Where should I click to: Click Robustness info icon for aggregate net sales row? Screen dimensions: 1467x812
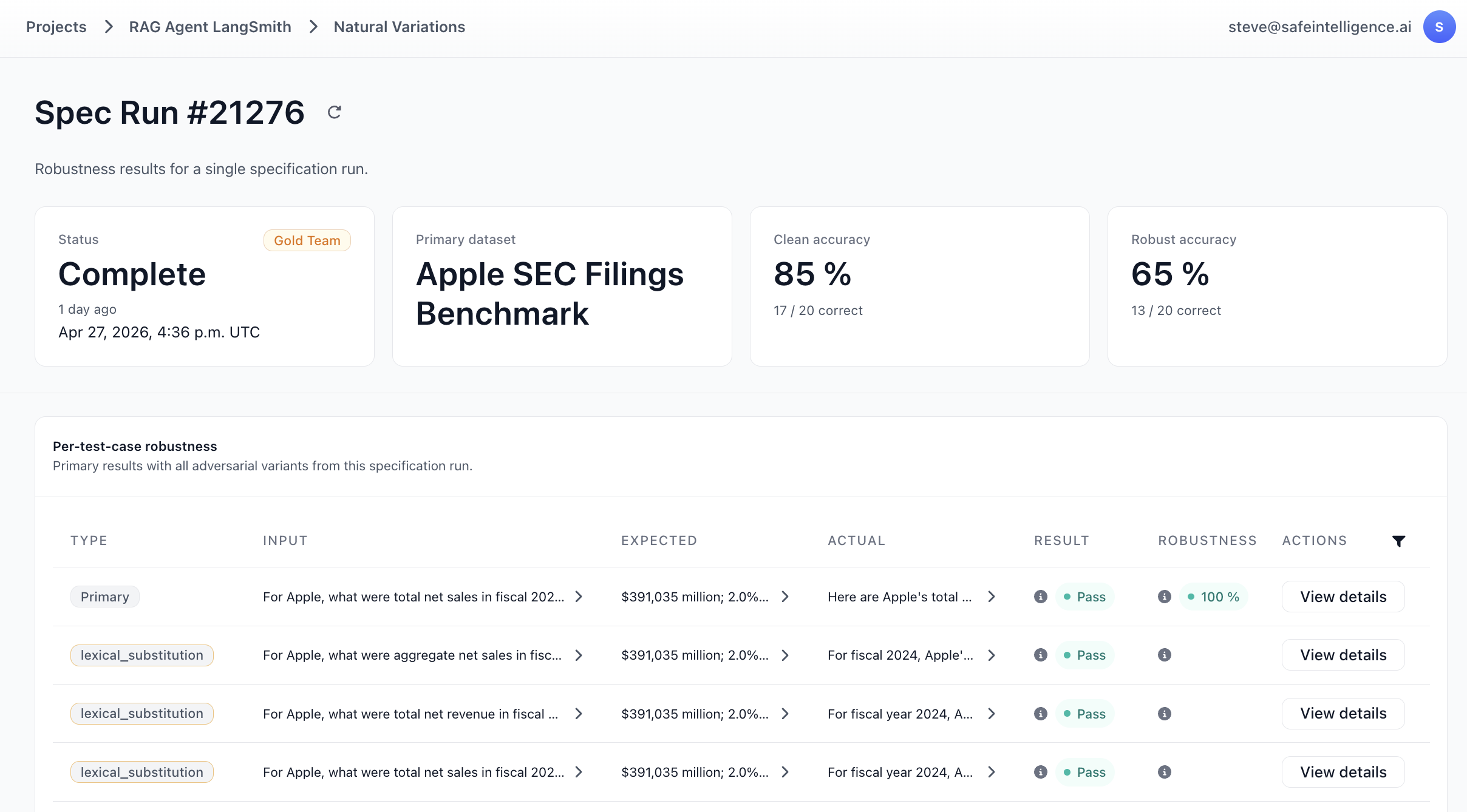coord(1165,655)
